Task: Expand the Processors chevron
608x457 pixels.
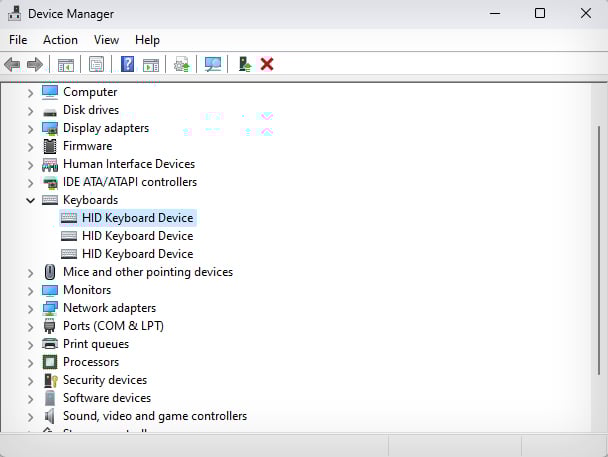Action: point(31,363)
